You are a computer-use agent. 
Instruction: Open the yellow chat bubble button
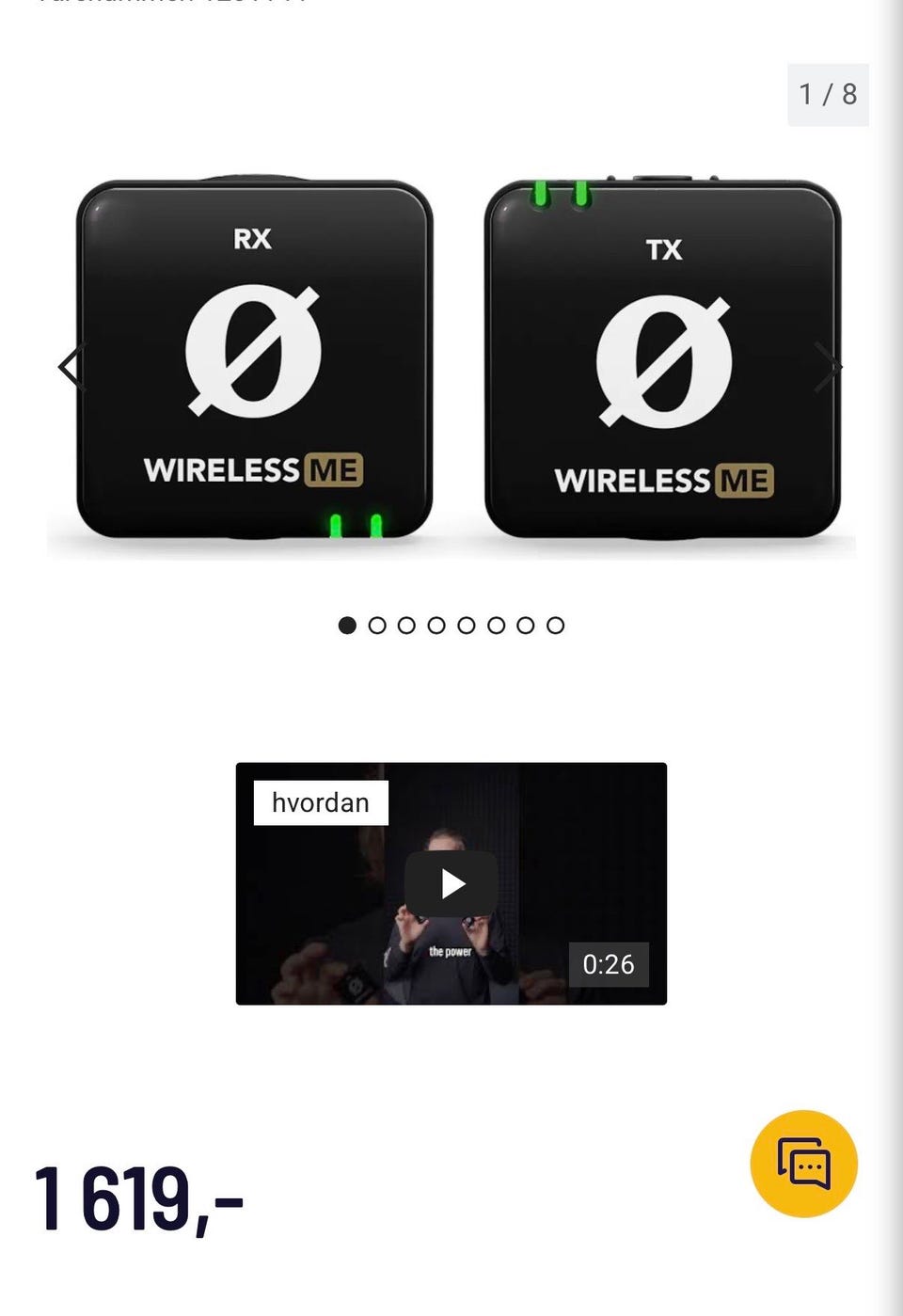(803, 1164)
